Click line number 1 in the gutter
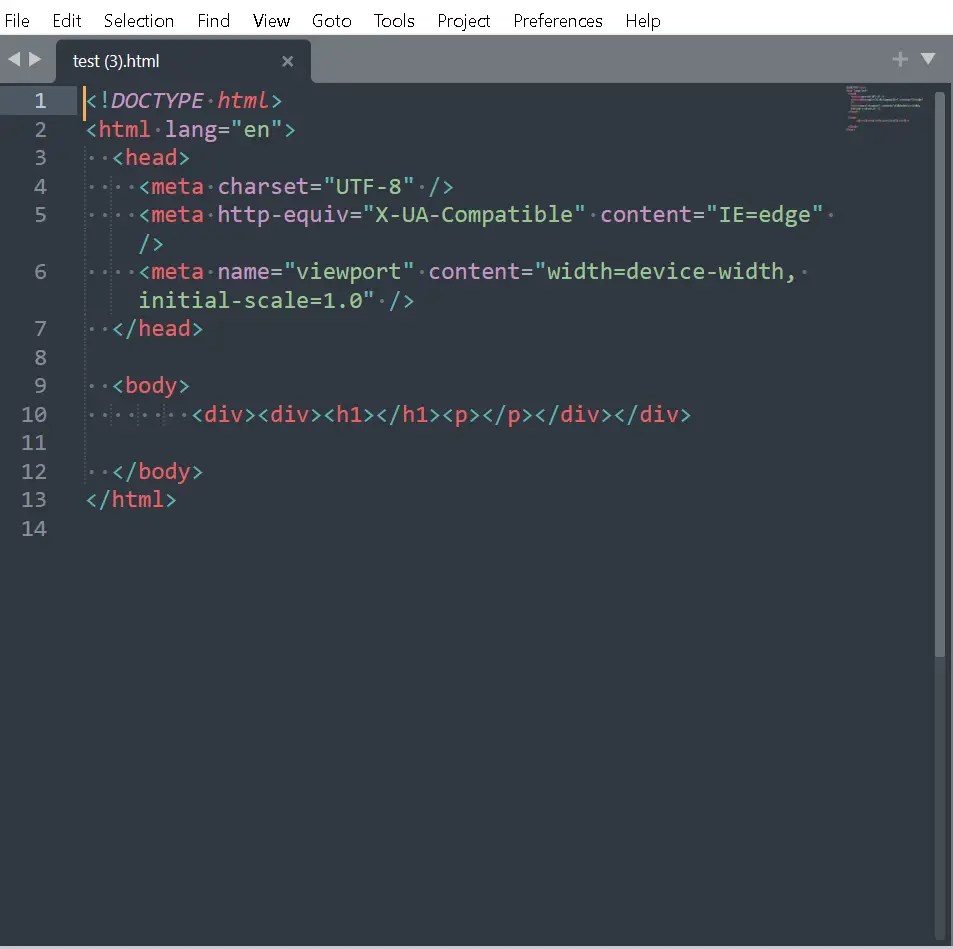Viewport: 953px width, 949px height. tap(40, 100)
